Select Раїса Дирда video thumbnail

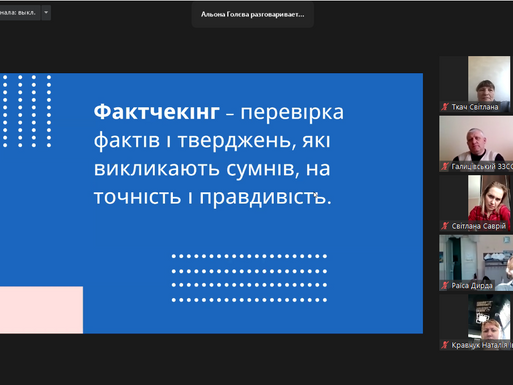pos(476,263)
